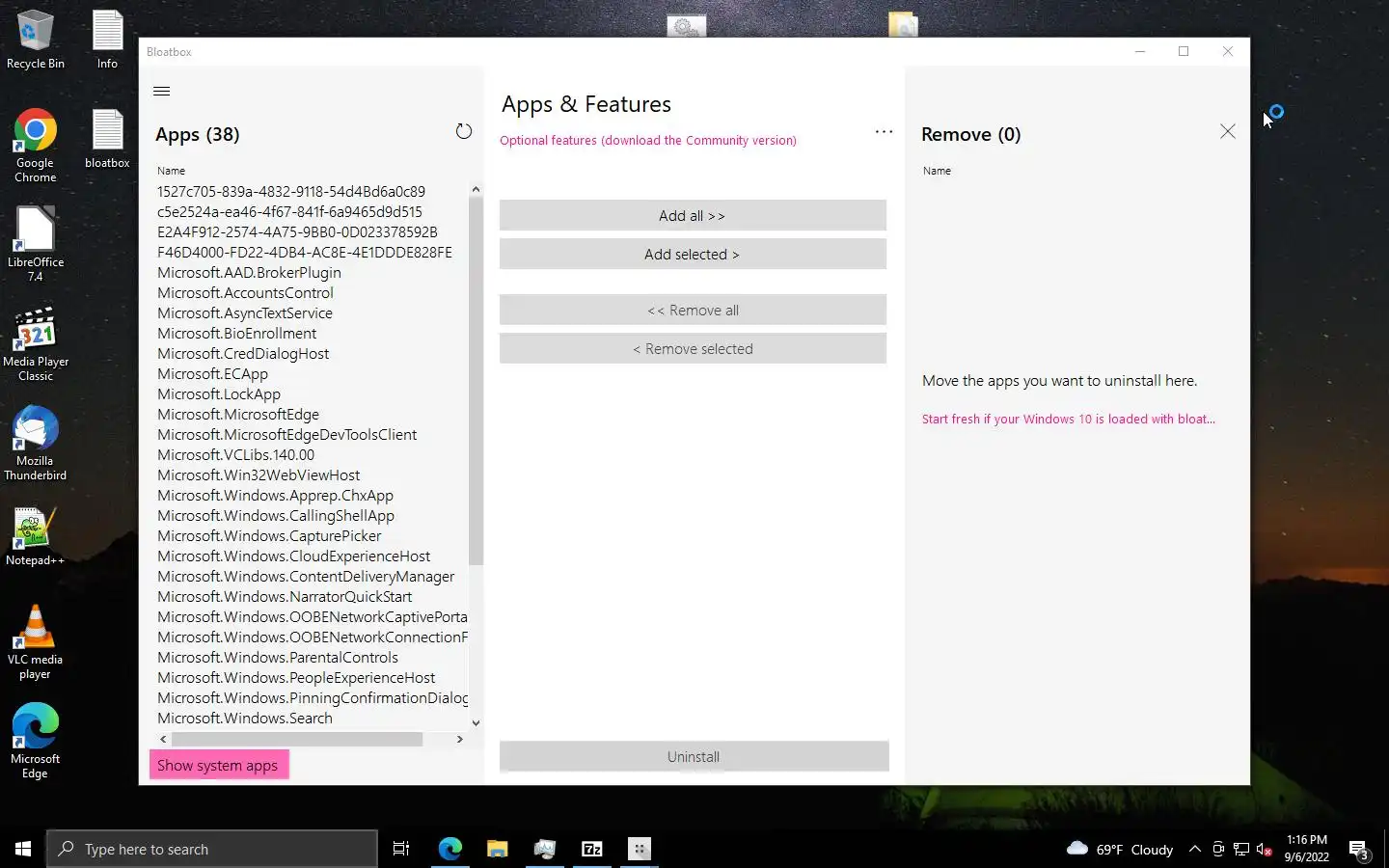
Task: Select Microsoft.Windows.ContentDeliveryManager entry
Action: (x=306, y=576)
